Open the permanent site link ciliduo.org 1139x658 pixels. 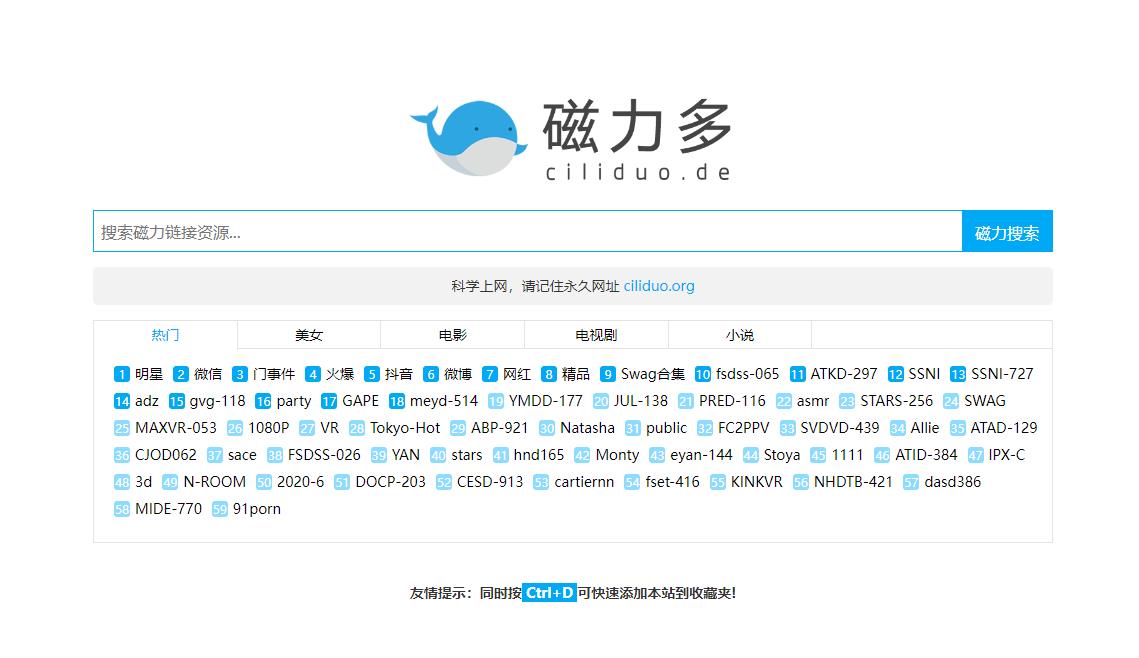coord(658,286)
